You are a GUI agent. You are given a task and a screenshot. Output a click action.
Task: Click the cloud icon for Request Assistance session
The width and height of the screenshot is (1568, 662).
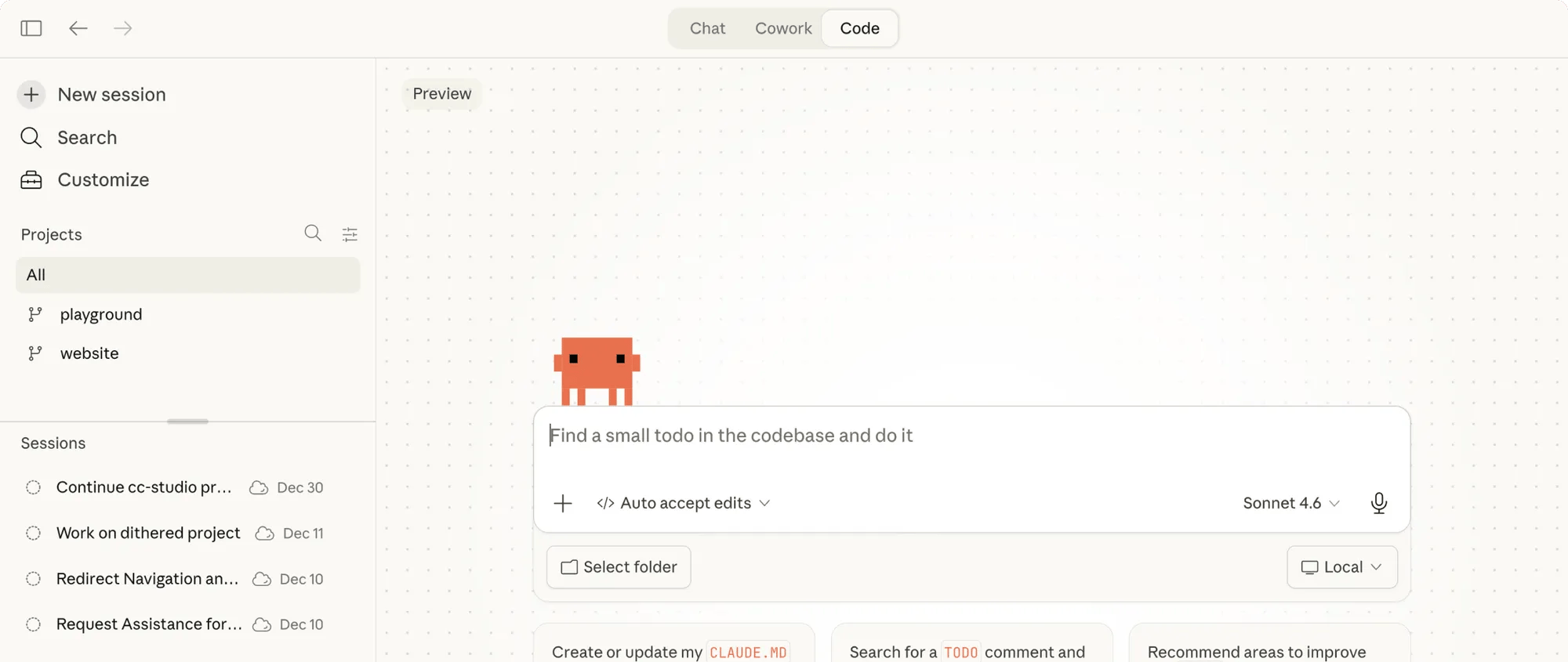[x=262, y=624]
